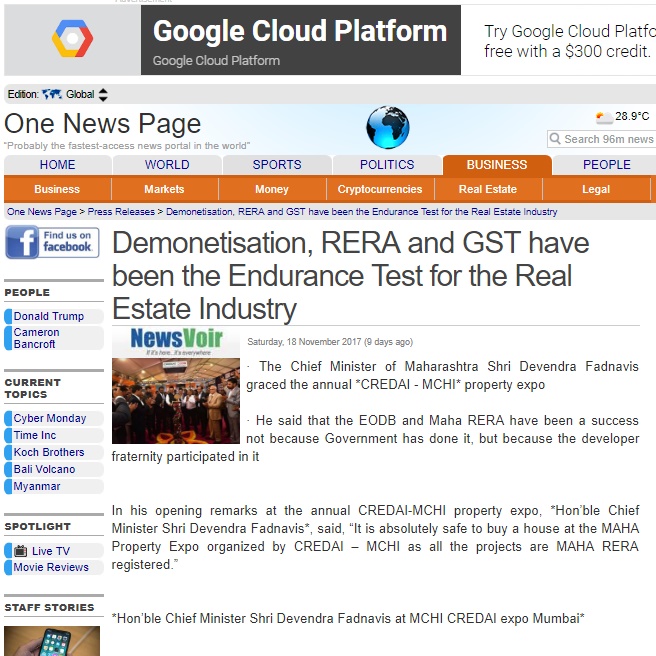Open the Bali Volcano topic
The height and width of the screenshot is (656, 656).
tap(44, 469)
